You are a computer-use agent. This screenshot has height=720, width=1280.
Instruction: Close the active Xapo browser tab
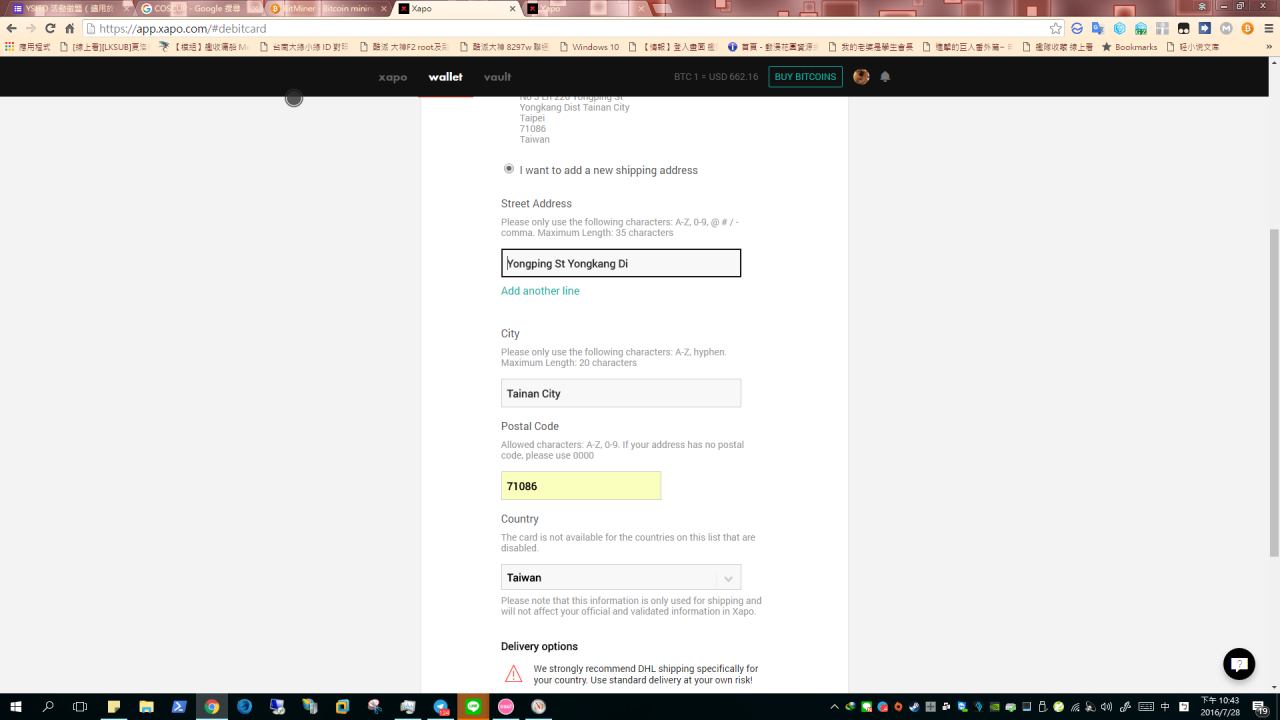pos(513,8)
